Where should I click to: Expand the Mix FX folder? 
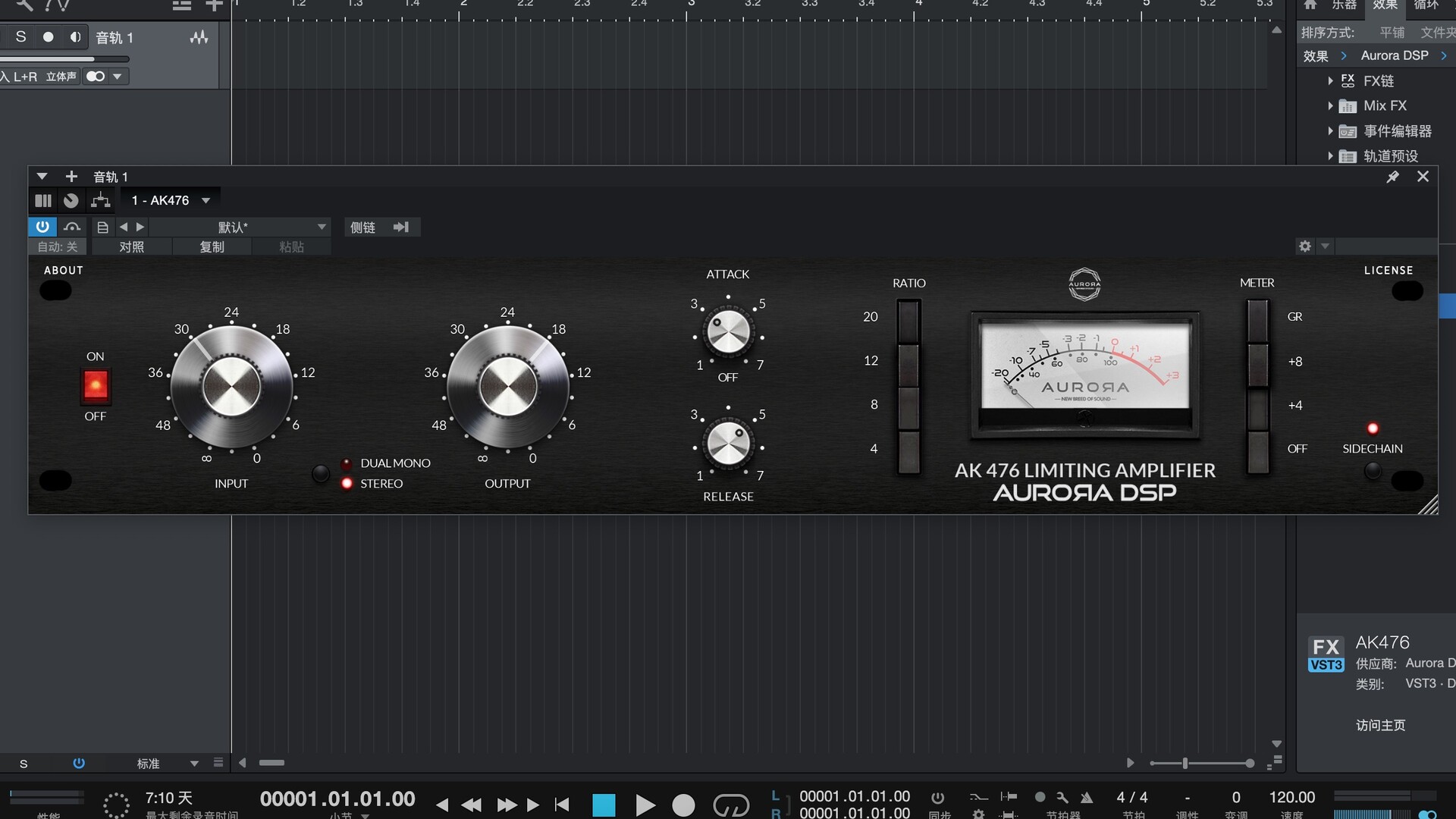point(1330,105)
